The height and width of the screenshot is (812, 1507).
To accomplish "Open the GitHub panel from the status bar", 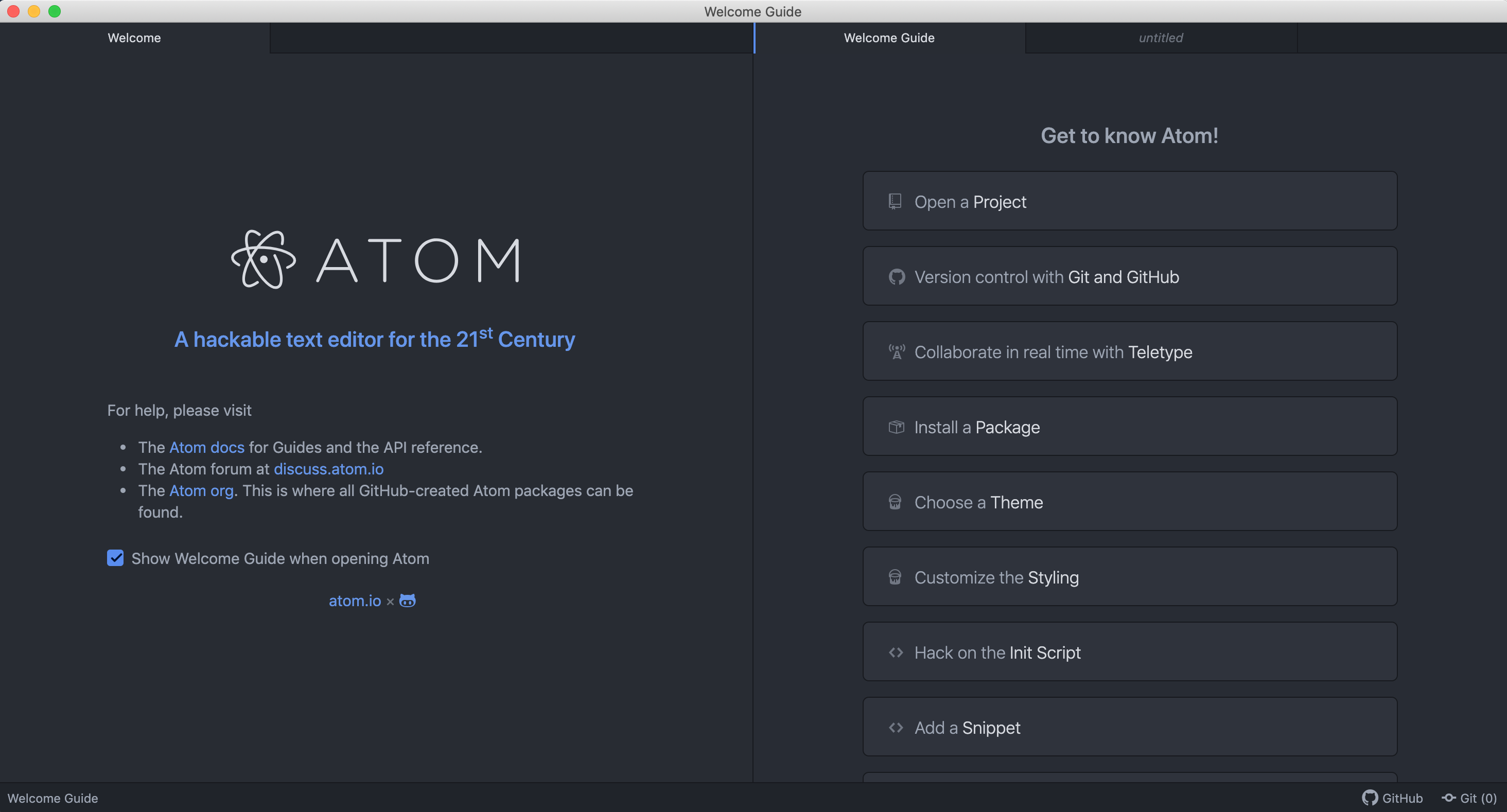I will coord(1393,798).
